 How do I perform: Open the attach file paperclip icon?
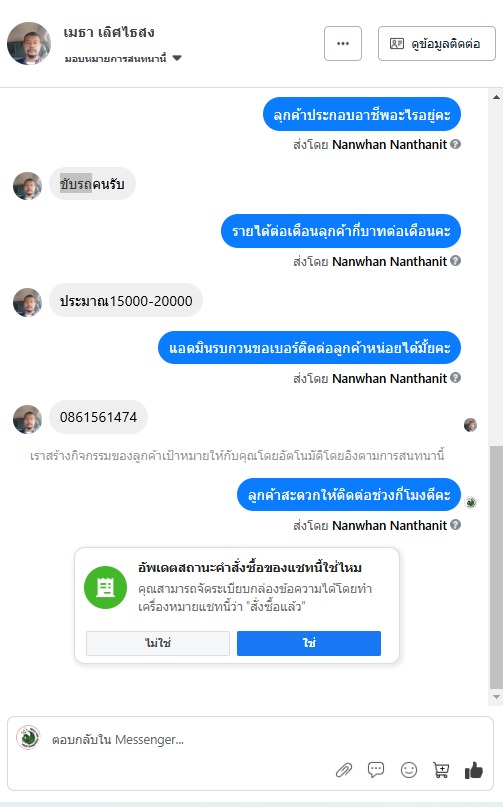click(344, 770)
